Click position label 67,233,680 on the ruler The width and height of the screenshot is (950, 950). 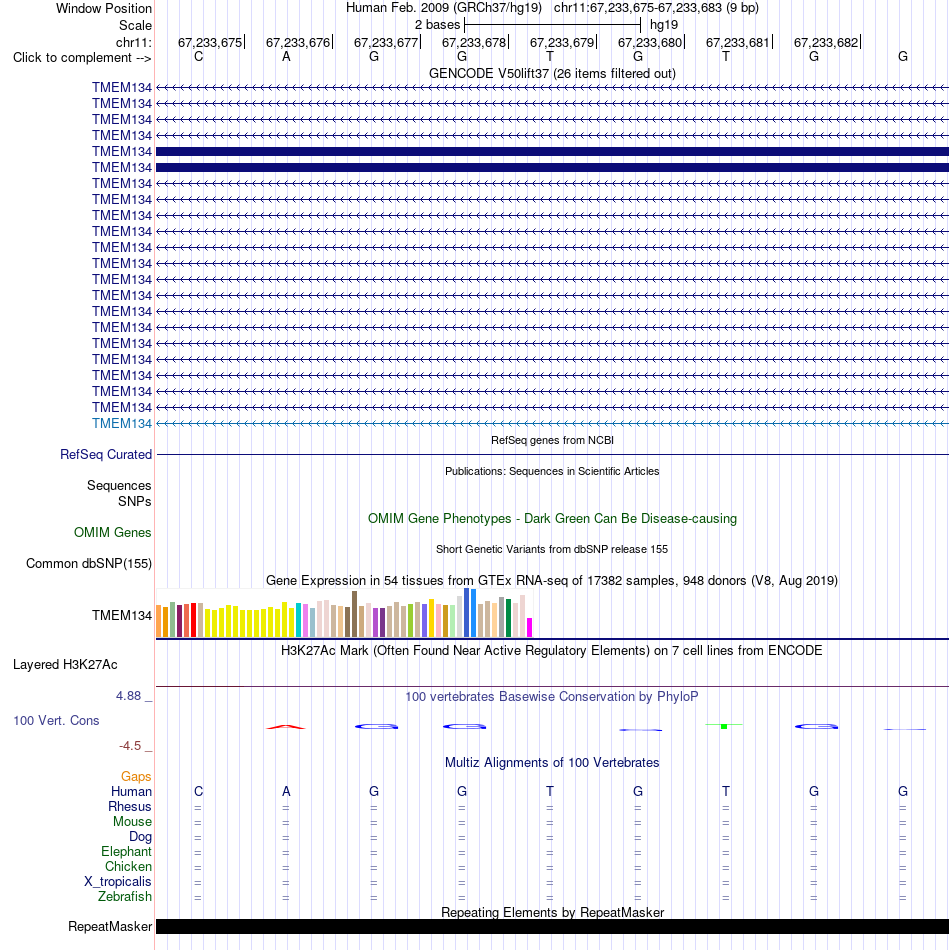tap(650, 42)
